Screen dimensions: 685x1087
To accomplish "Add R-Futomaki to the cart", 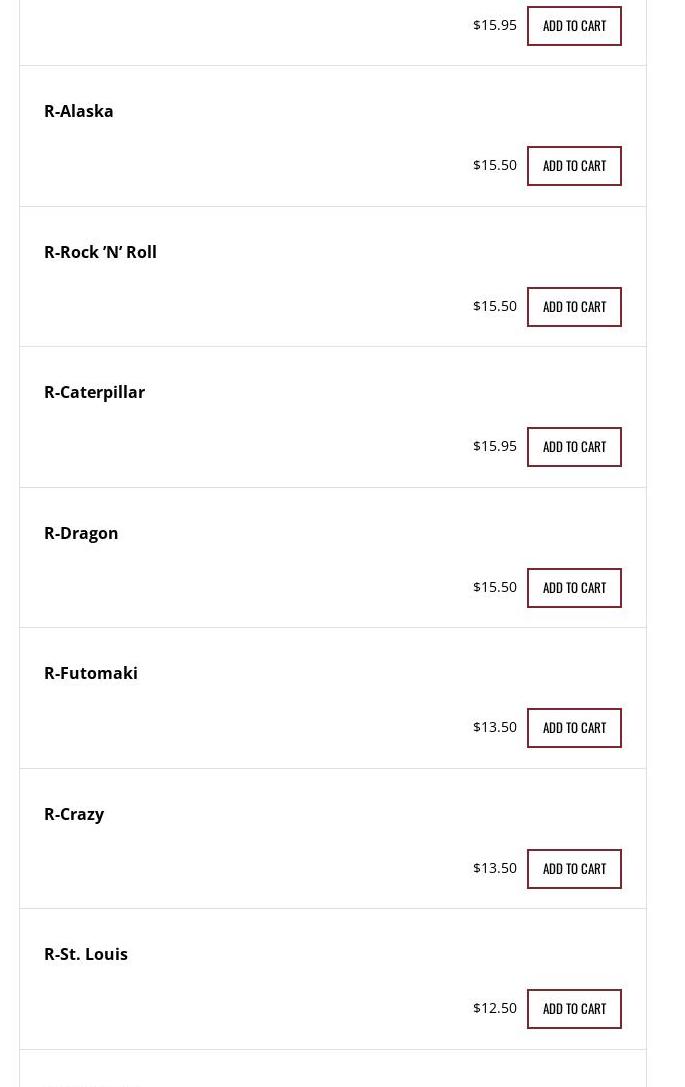I will (x=574, y=728).
